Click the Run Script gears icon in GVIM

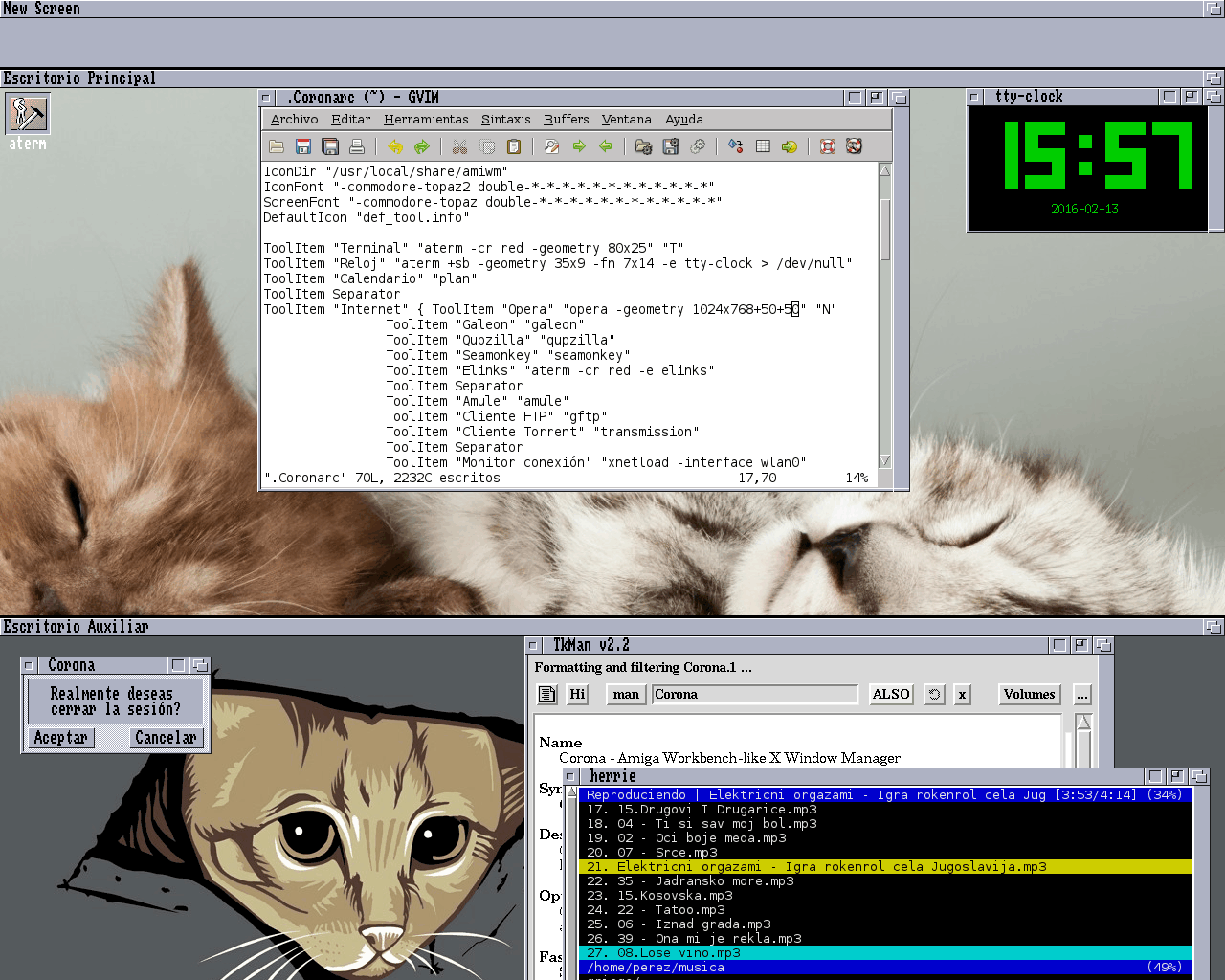698,146
